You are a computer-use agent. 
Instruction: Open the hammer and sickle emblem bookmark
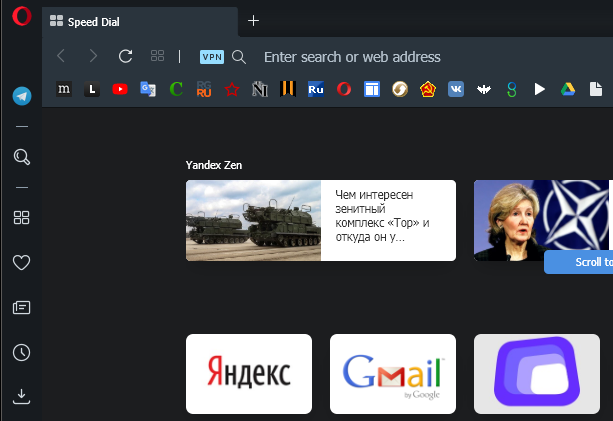coord(428,90)
